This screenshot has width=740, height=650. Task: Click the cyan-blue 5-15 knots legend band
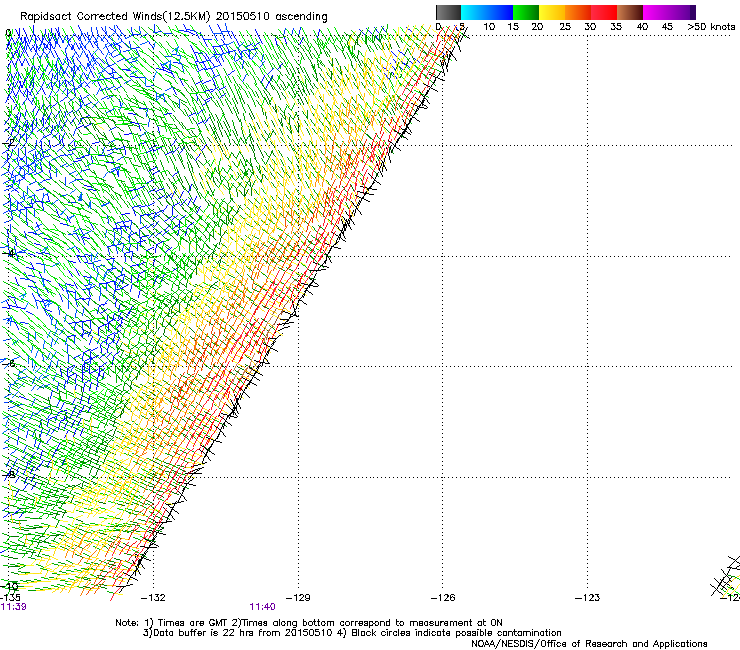tap(487, 12)
